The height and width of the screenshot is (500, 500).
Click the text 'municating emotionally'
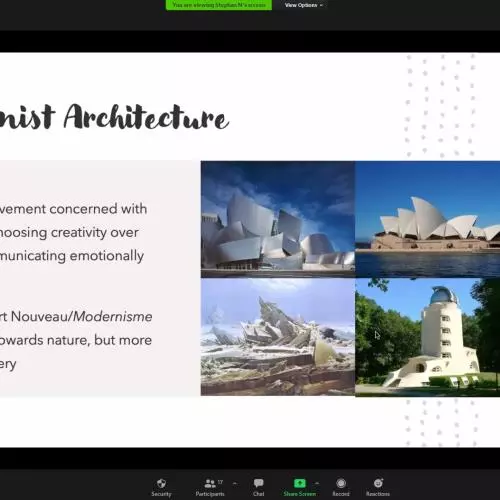tap(72, 256)
